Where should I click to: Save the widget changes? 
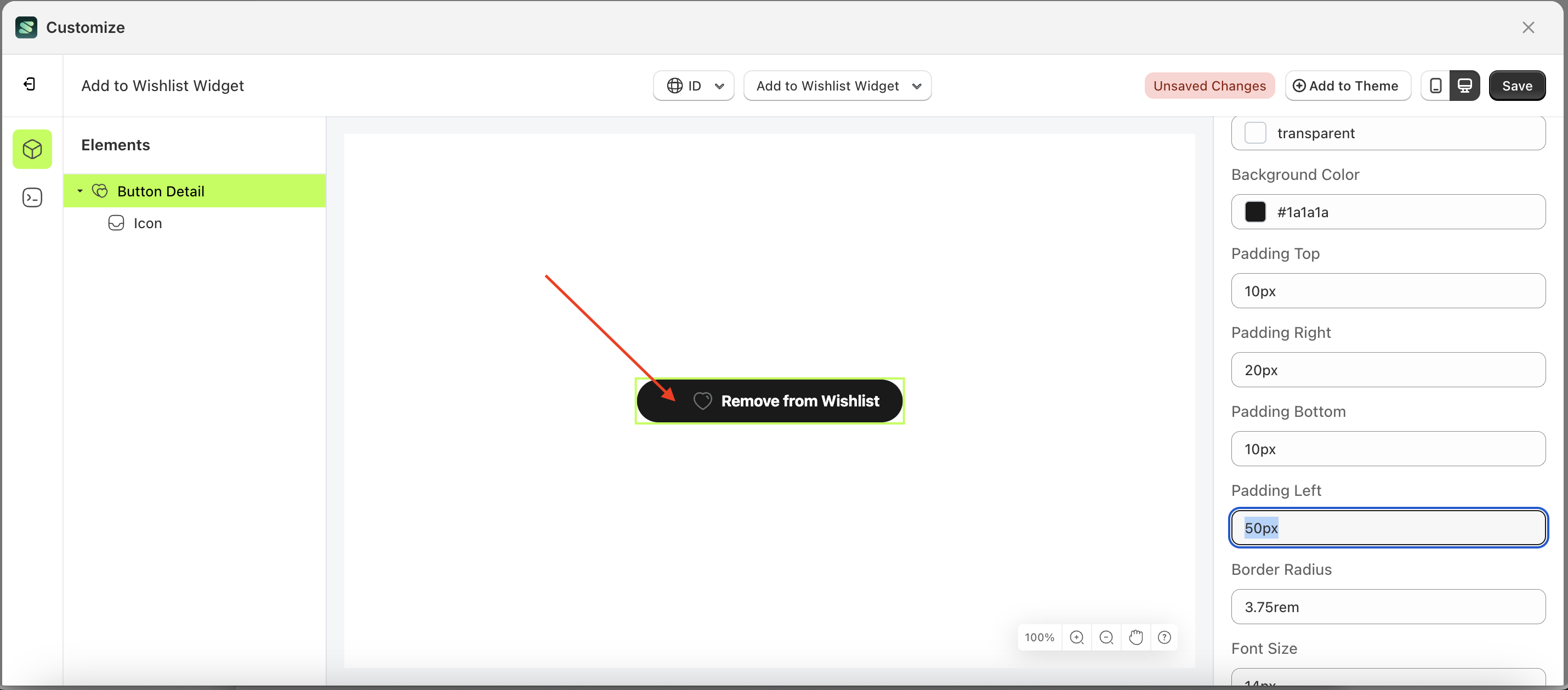click(1517, 85)
